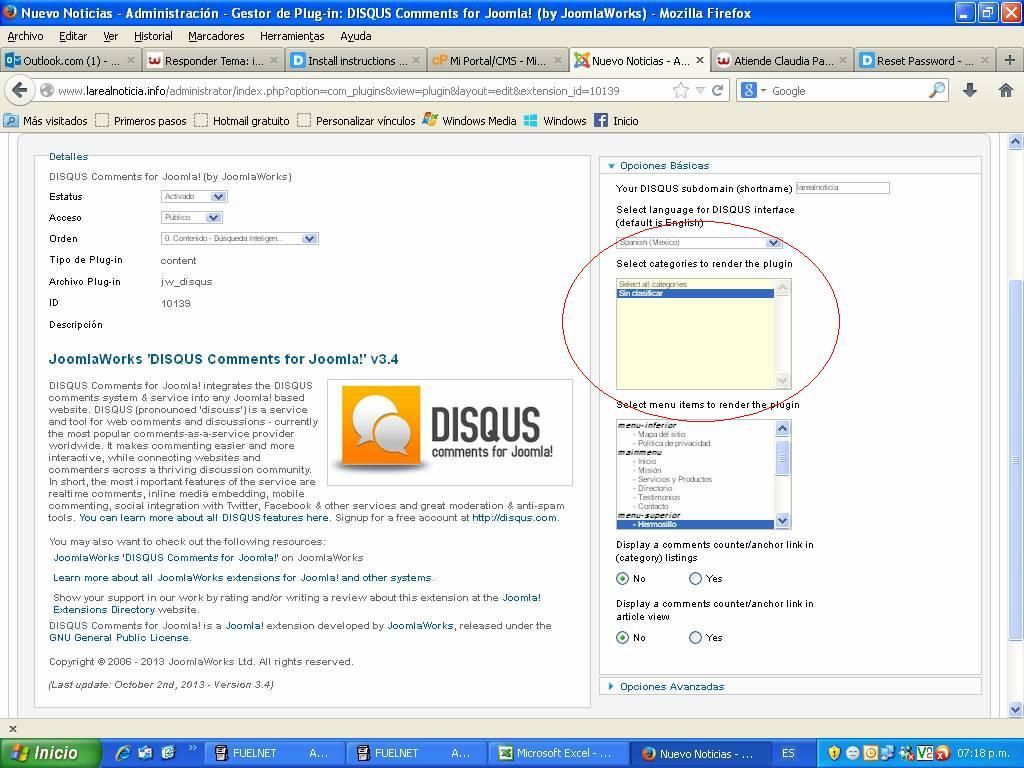Close the find bar with X icon

(x=12, y=728)
